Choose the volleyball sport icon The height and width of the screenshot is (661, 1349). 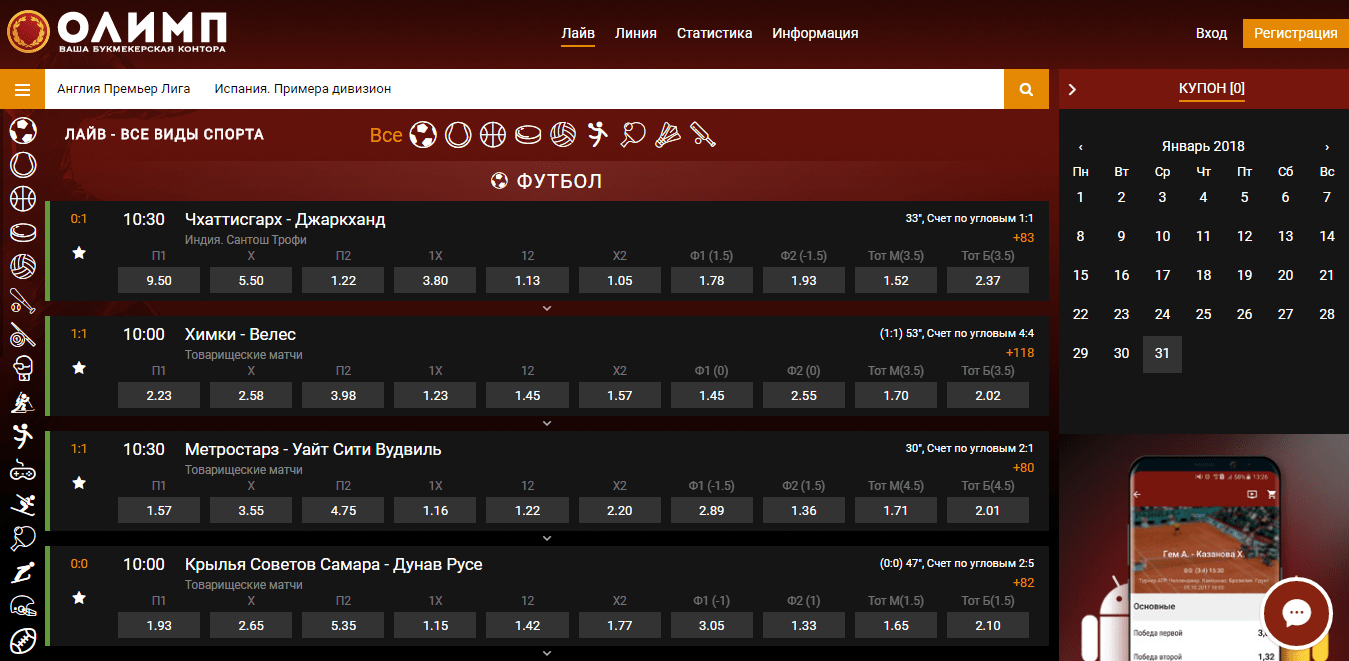563,134
